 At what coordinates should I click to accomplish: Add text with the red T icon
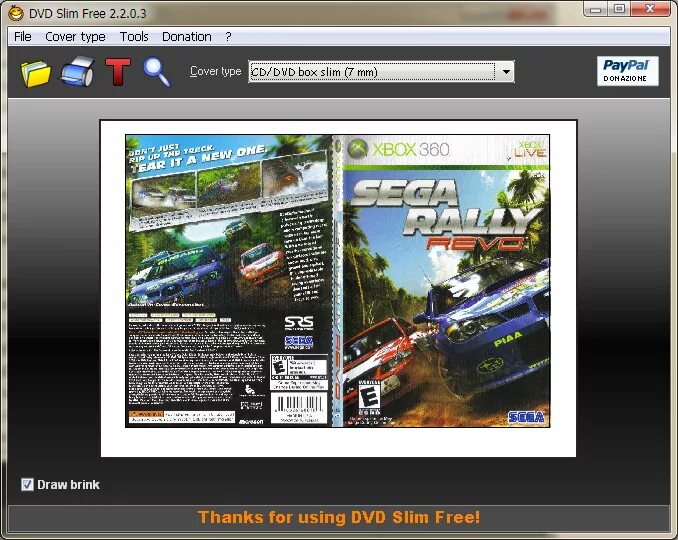[118, 71]
